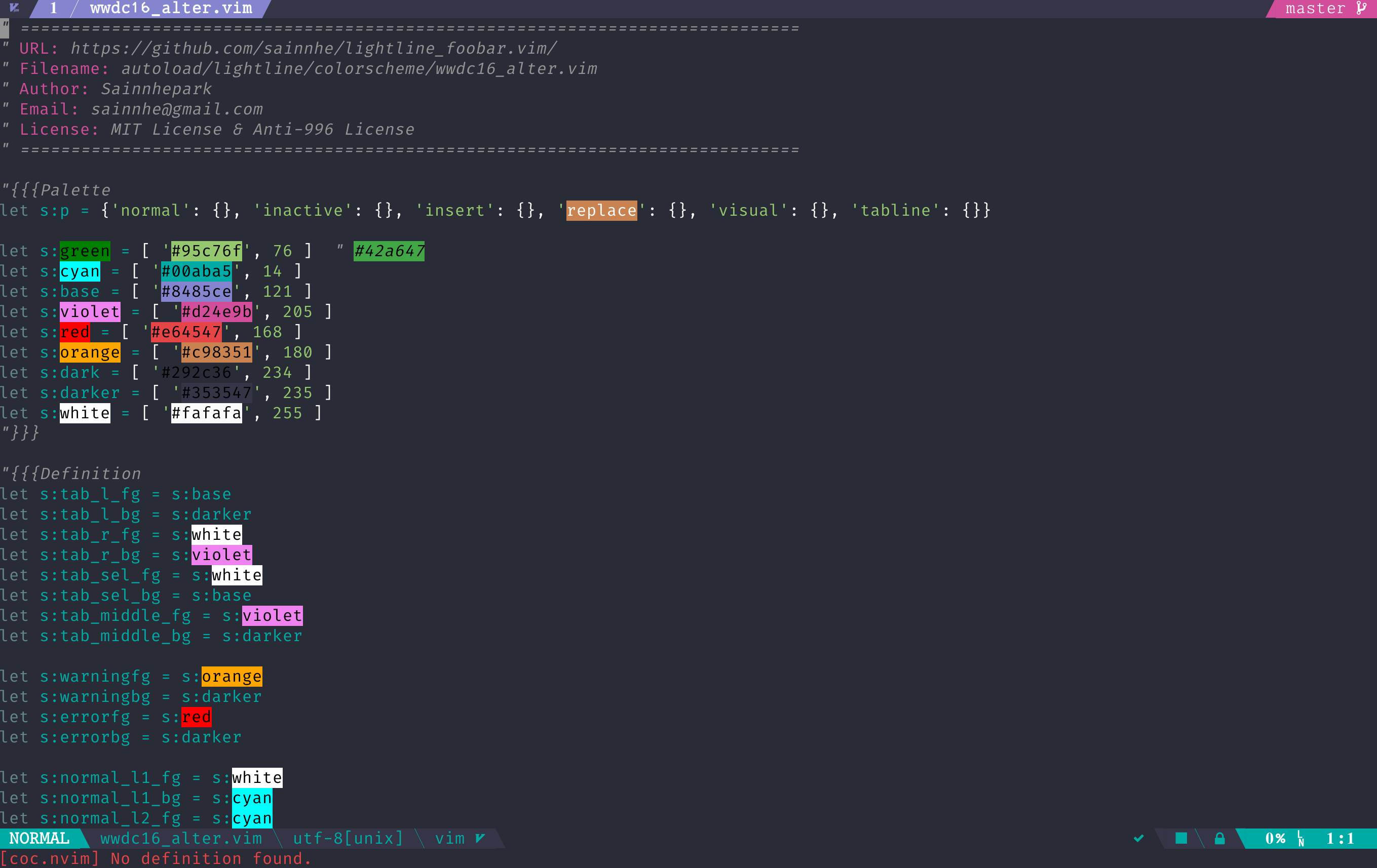Click the NORMAL mode indicator
The width and height of the screenshot is (1377, 868).
[39, 838]
